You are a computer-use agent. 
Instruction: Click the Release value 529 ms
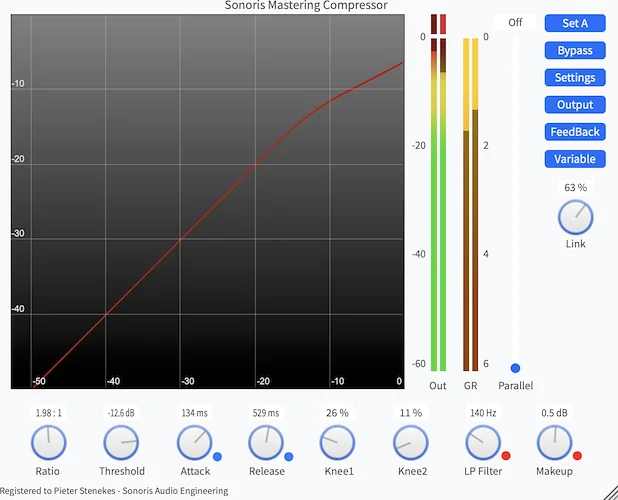(x=266, y=413)
